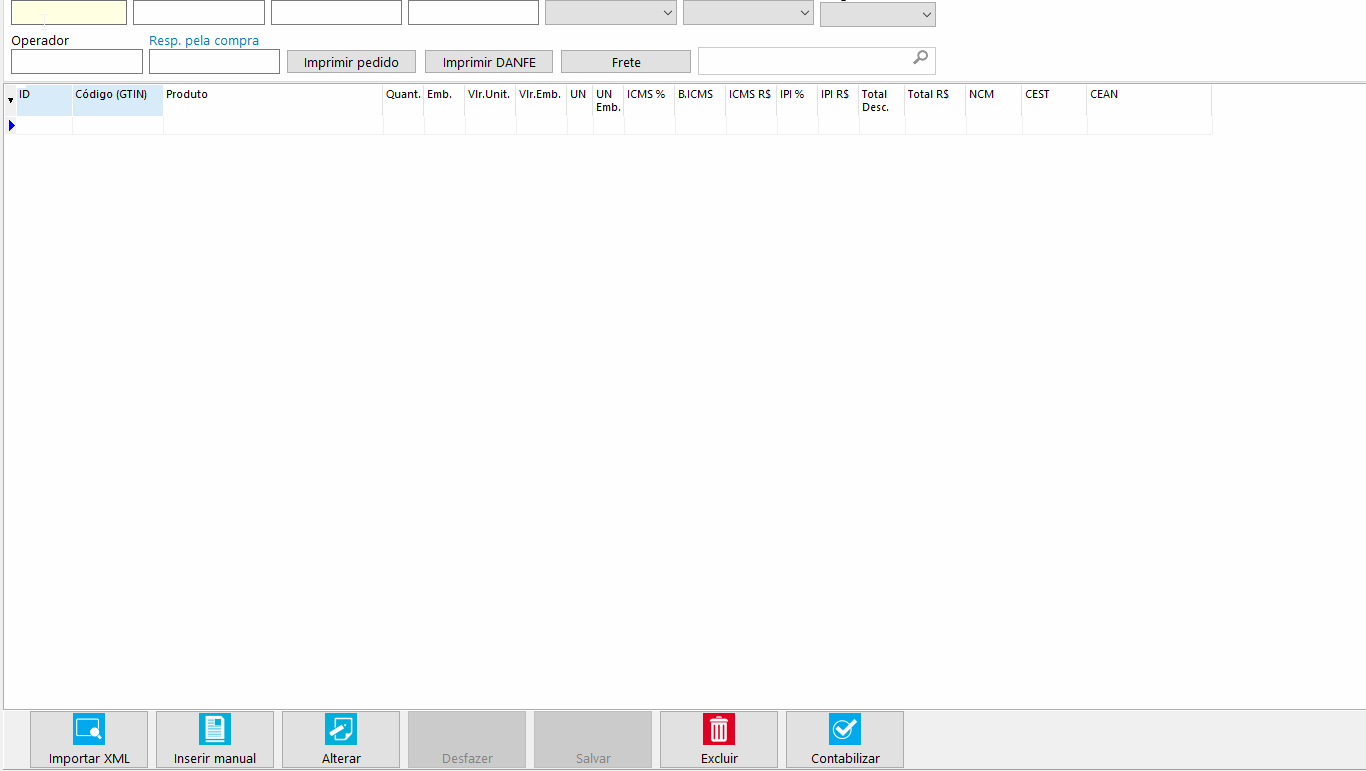Open the first gray dropdown at top
Image resolution: width=1366 pixels, height=771 pixels.
[610, 13]
